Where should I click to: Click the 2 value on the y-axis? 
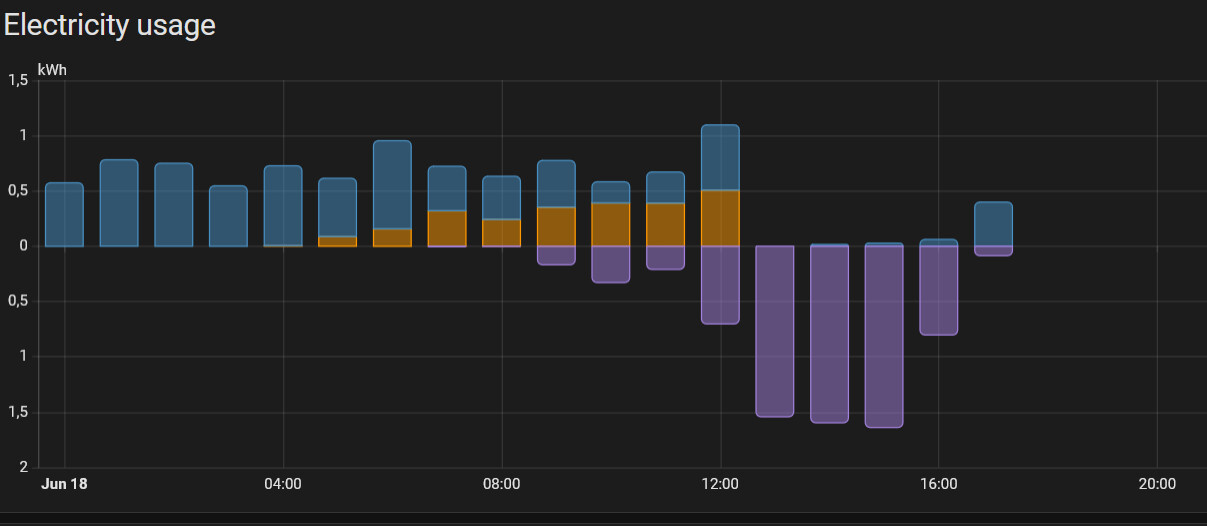click(x=26, y=467)
